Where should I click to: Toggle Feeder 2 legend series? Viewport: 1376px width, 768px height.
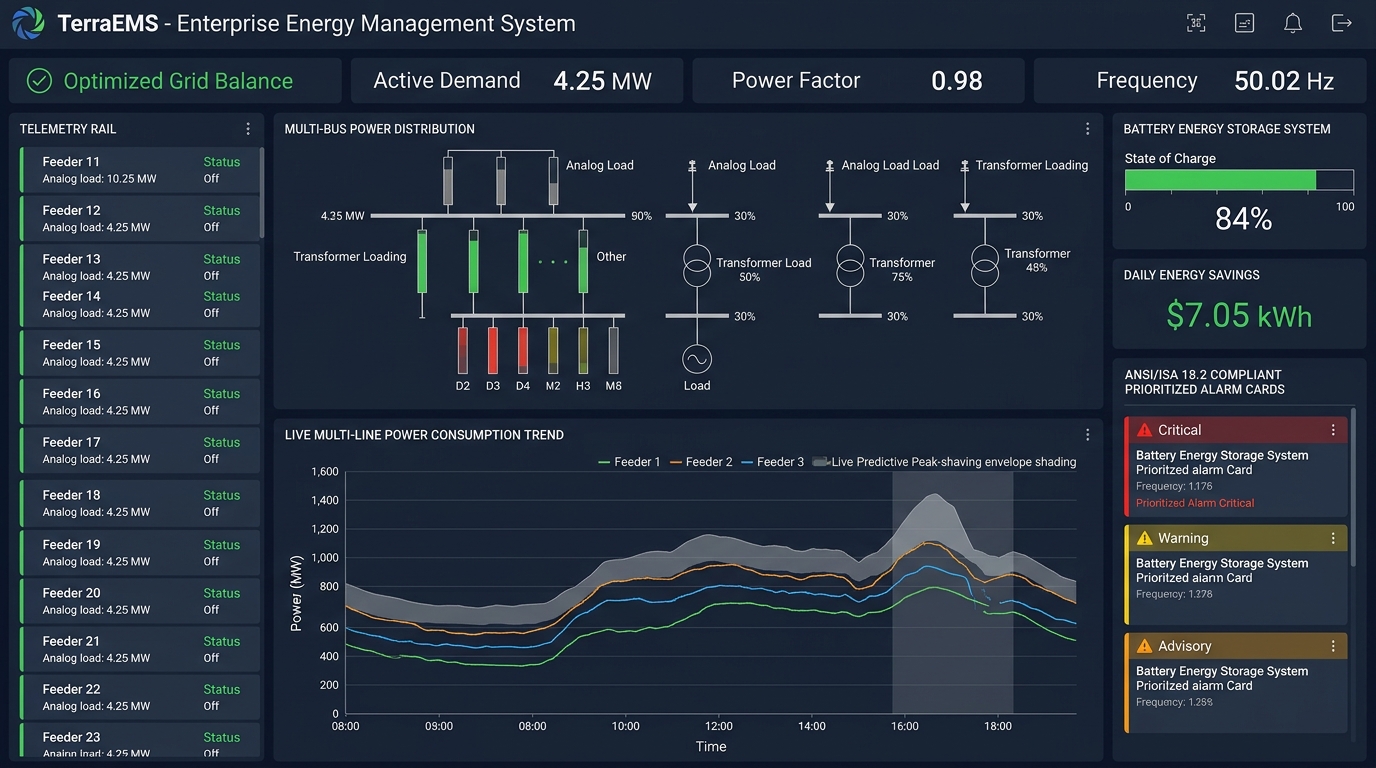pyautogui.click(x=701, y=462)
